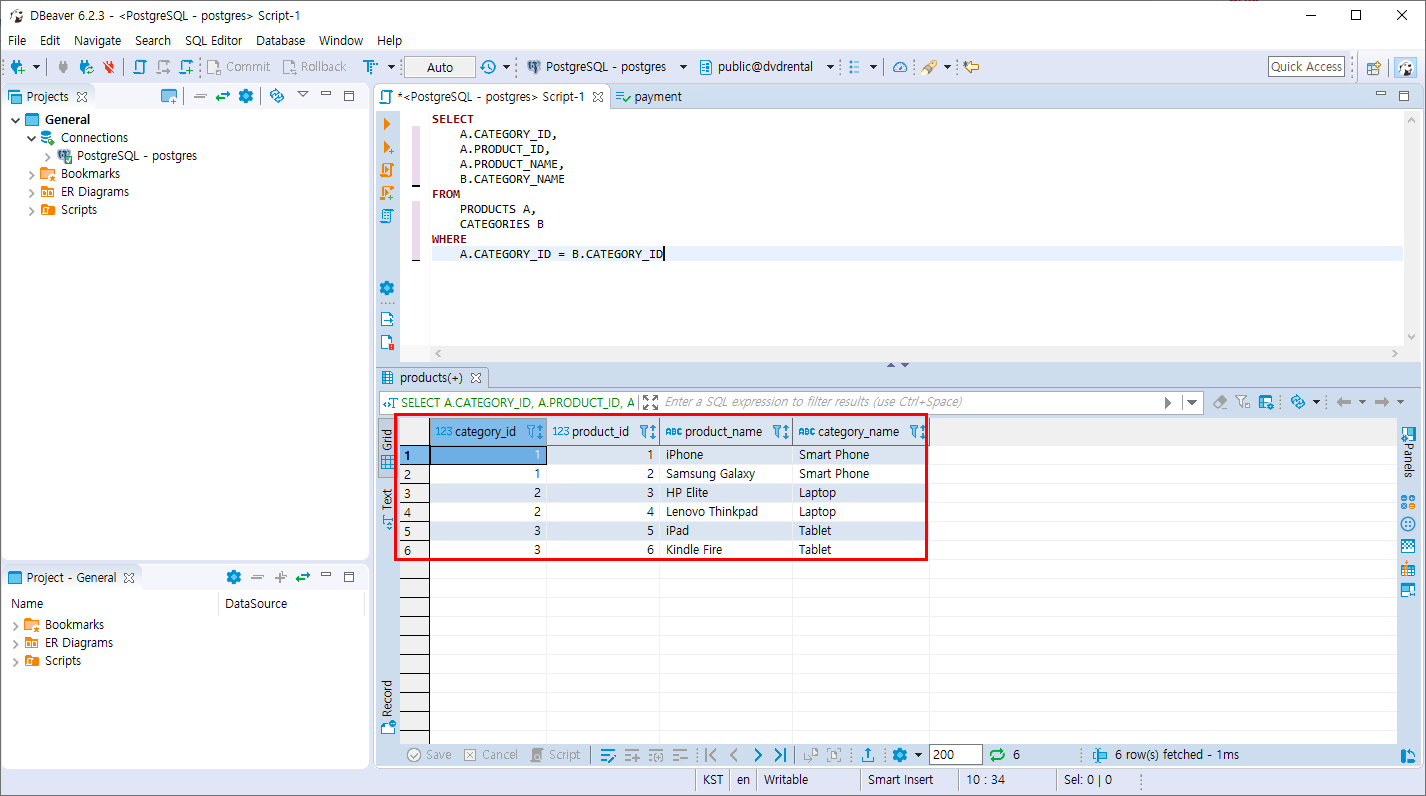
Task: Click Export results upload icon
Action: (x=868, y=755)
